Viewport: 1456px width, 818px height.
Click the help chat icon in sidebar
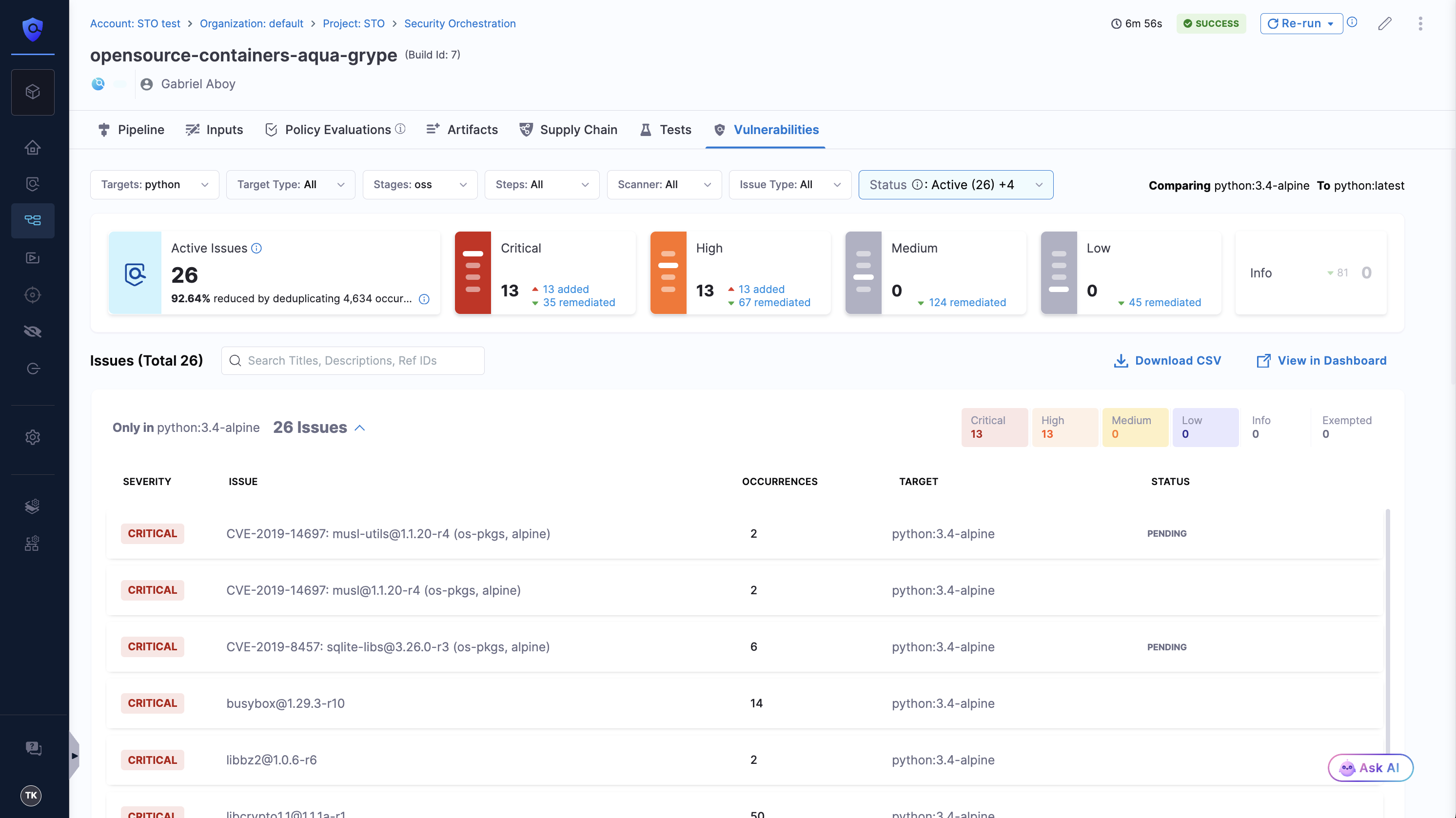(33, 748)
